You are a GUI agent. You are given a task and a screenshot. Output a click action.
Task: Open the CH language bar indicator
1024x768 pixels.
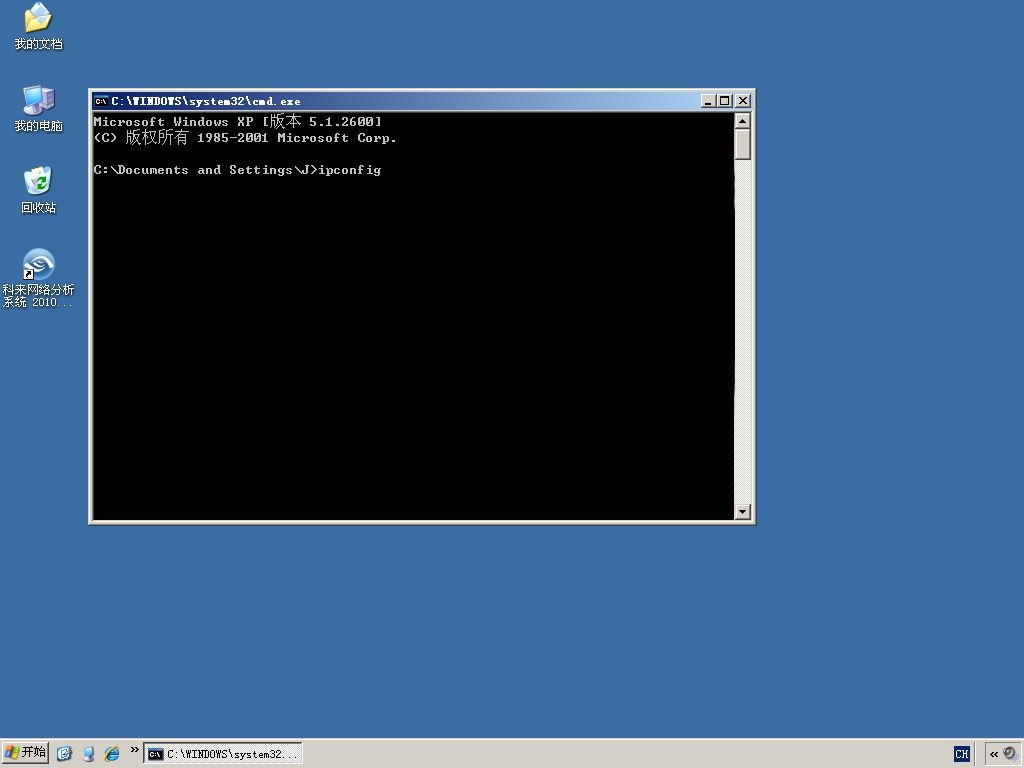tap(961, 754)
